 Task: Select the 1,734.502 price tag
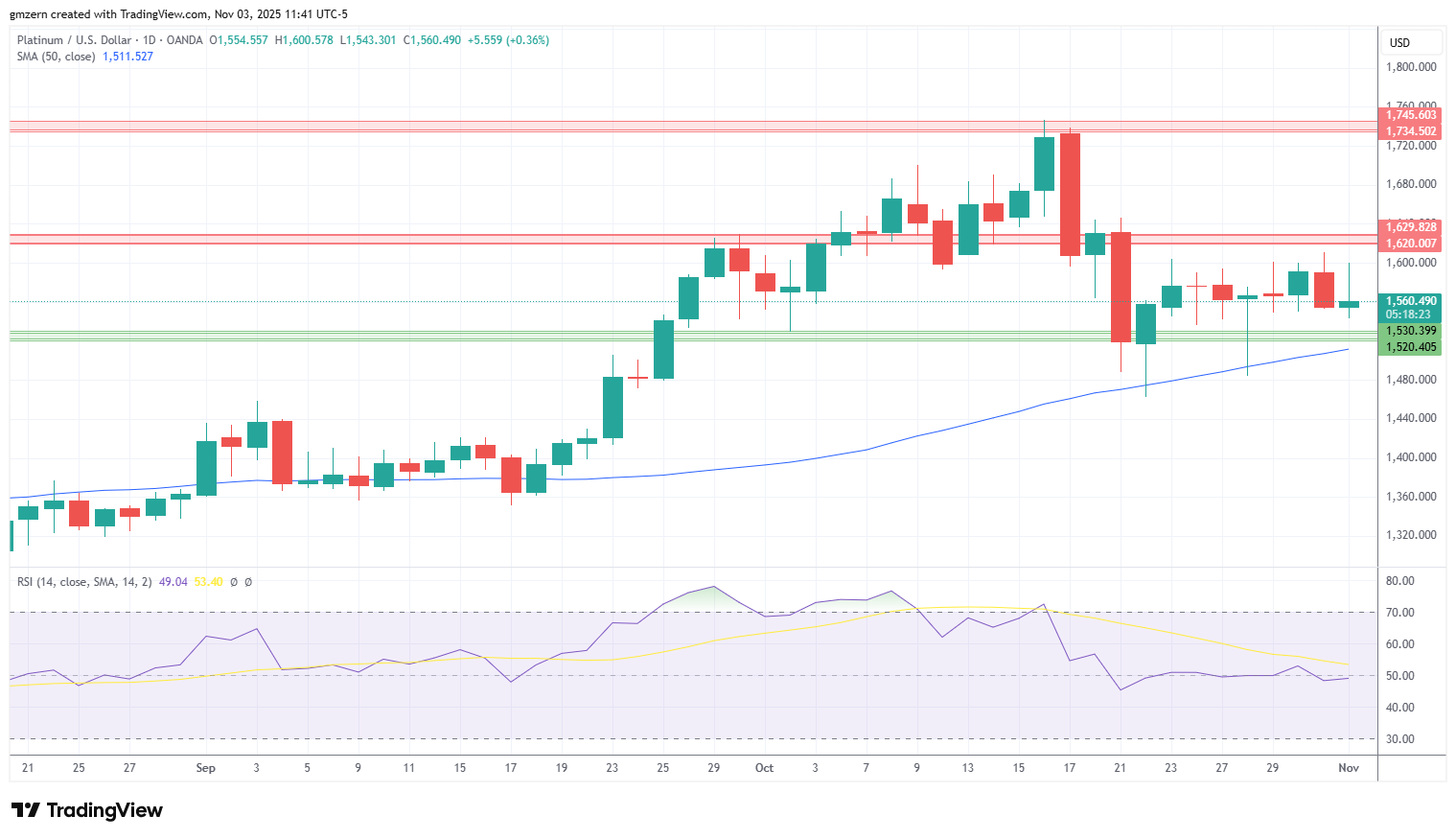click(x=1409, y=131)
